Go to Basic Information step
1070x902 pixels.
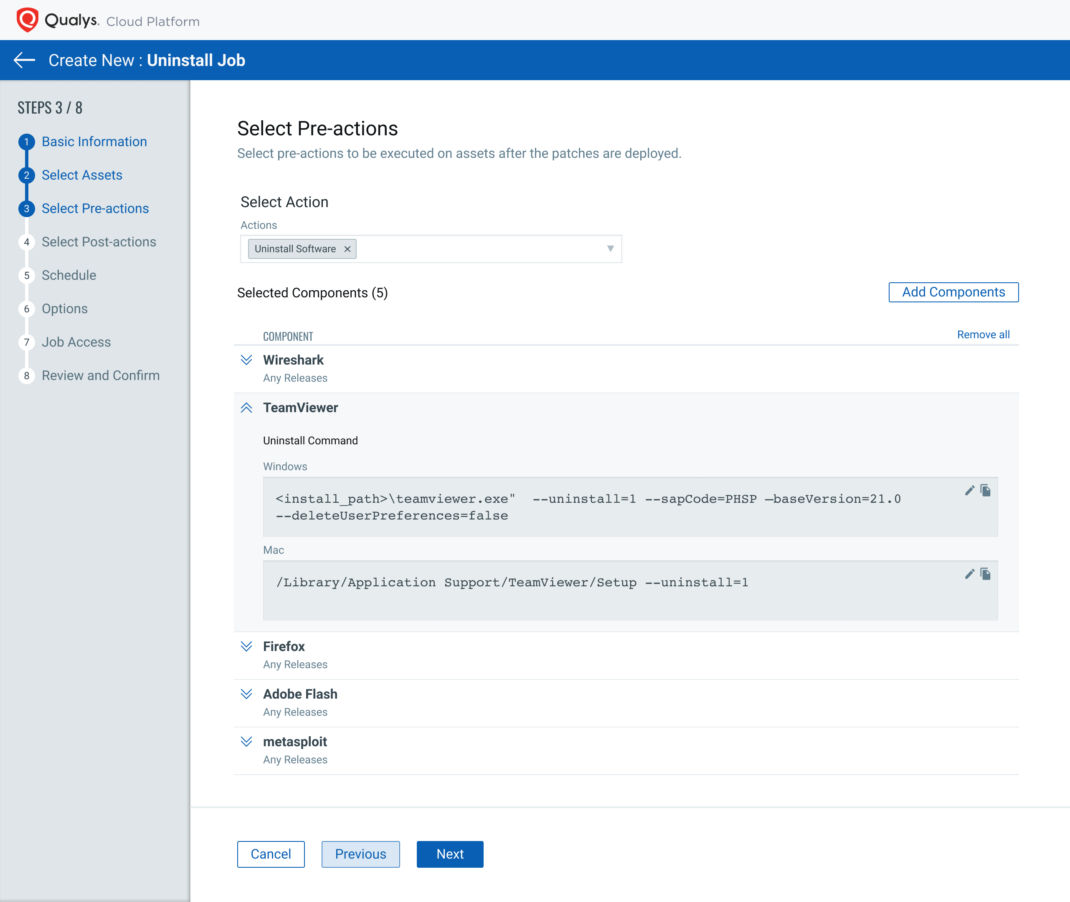[x=94, y=141]
